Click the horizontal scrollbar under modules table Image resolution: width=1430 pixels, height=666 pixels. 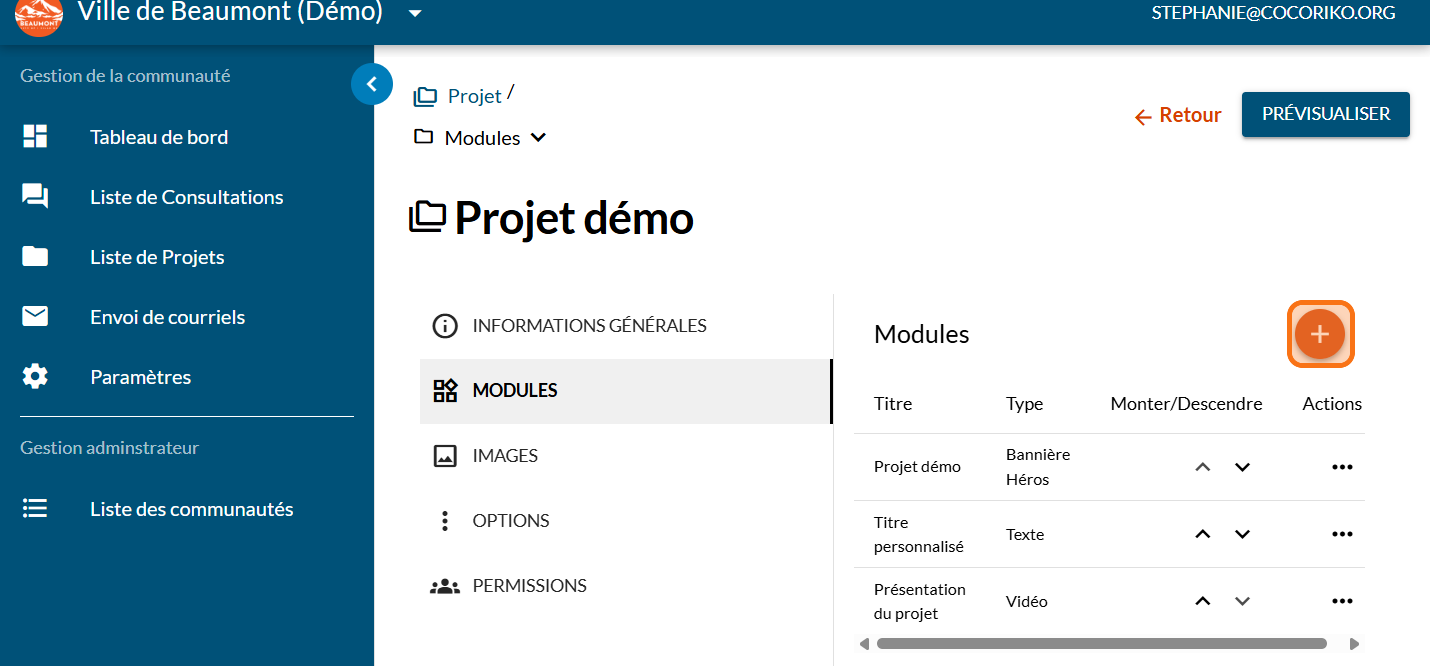tap(1100, 644)
